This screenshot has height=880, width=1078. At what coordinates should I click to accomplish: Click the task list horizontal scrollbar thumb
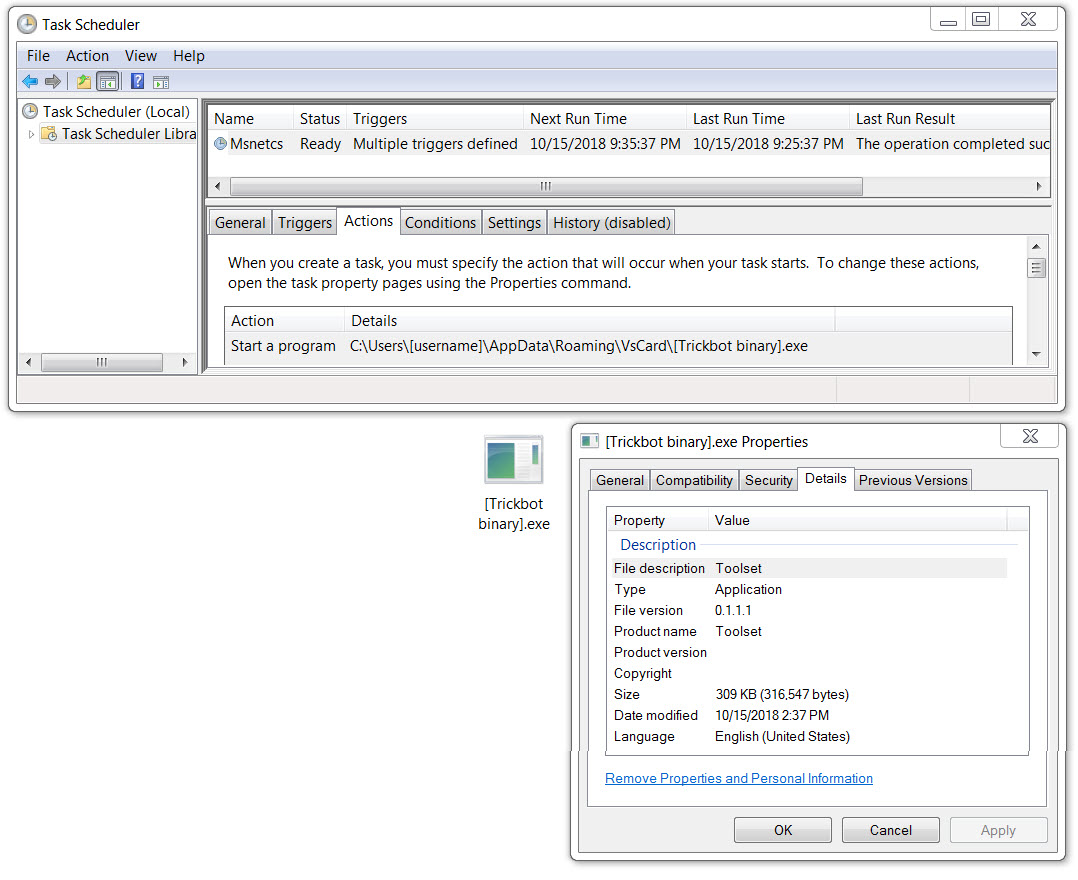[x=546, y=186]
